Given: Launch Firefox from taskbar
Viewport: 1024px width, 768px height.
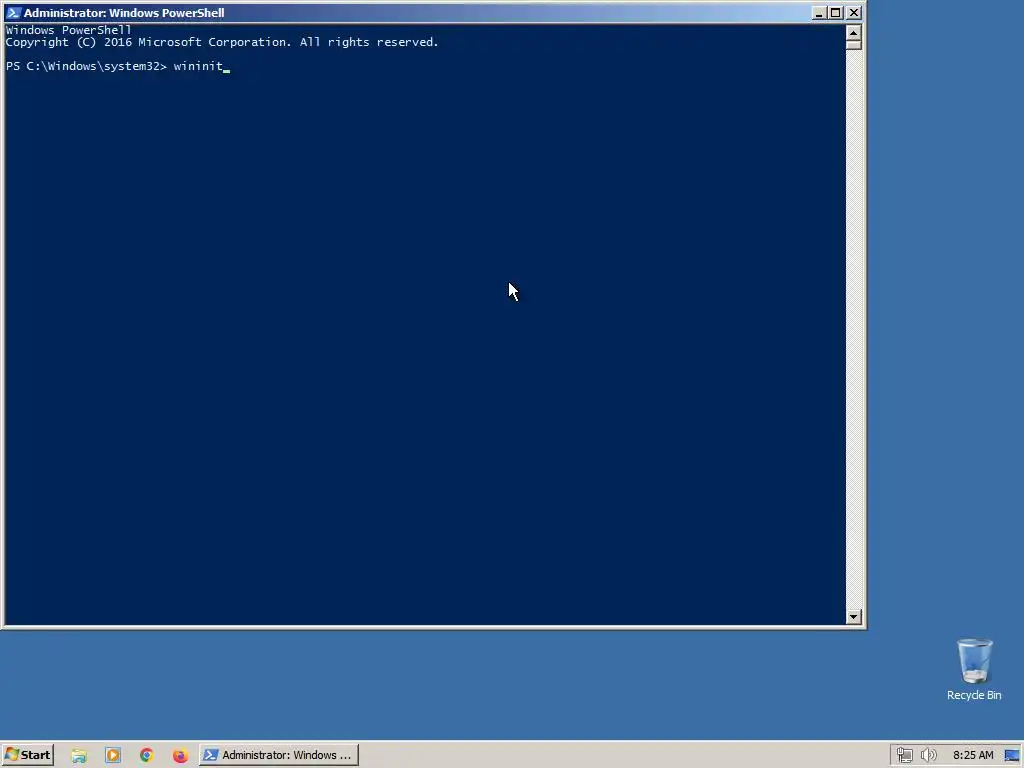Looking at the screenshot, I should click(180, 756).
